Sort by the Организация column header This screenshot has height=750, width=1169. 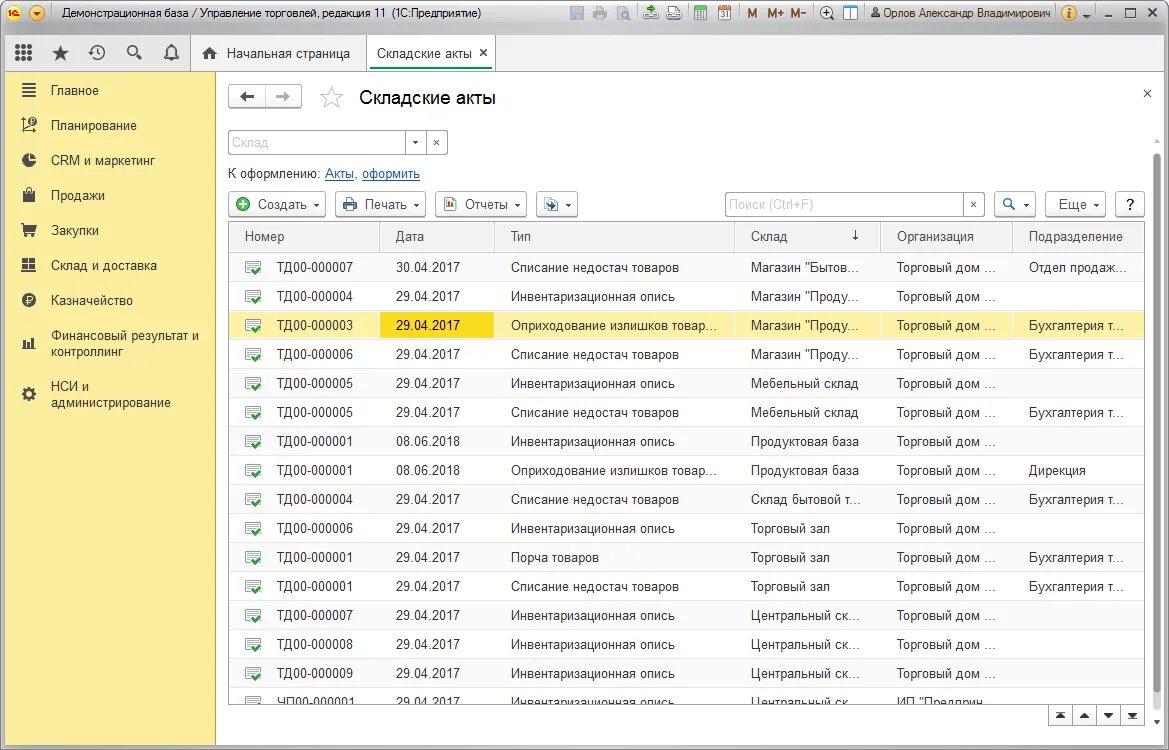click(946, 236)
